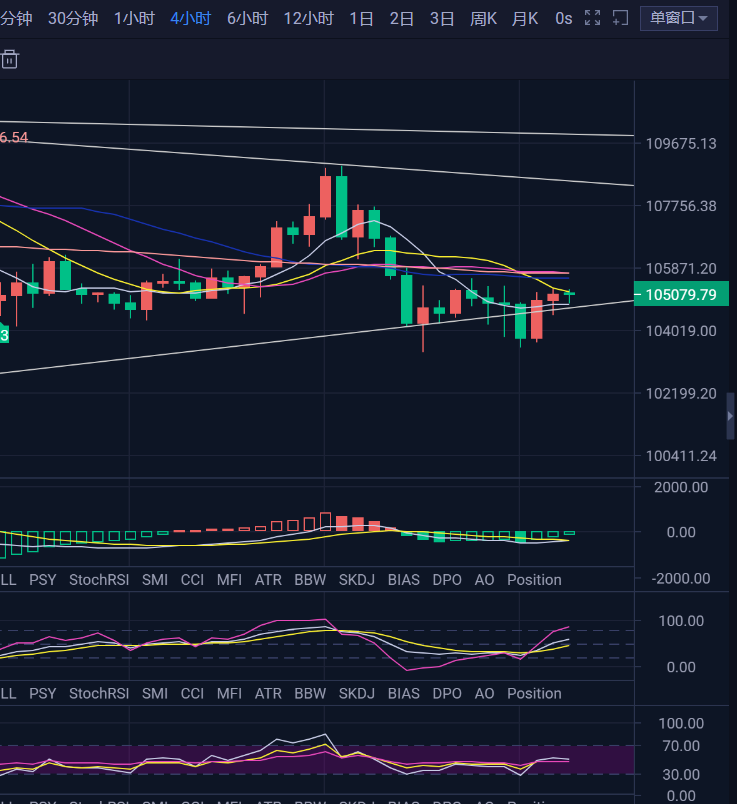Click price axis label 104019.00

pyautogui.click(x=681, y=331)
